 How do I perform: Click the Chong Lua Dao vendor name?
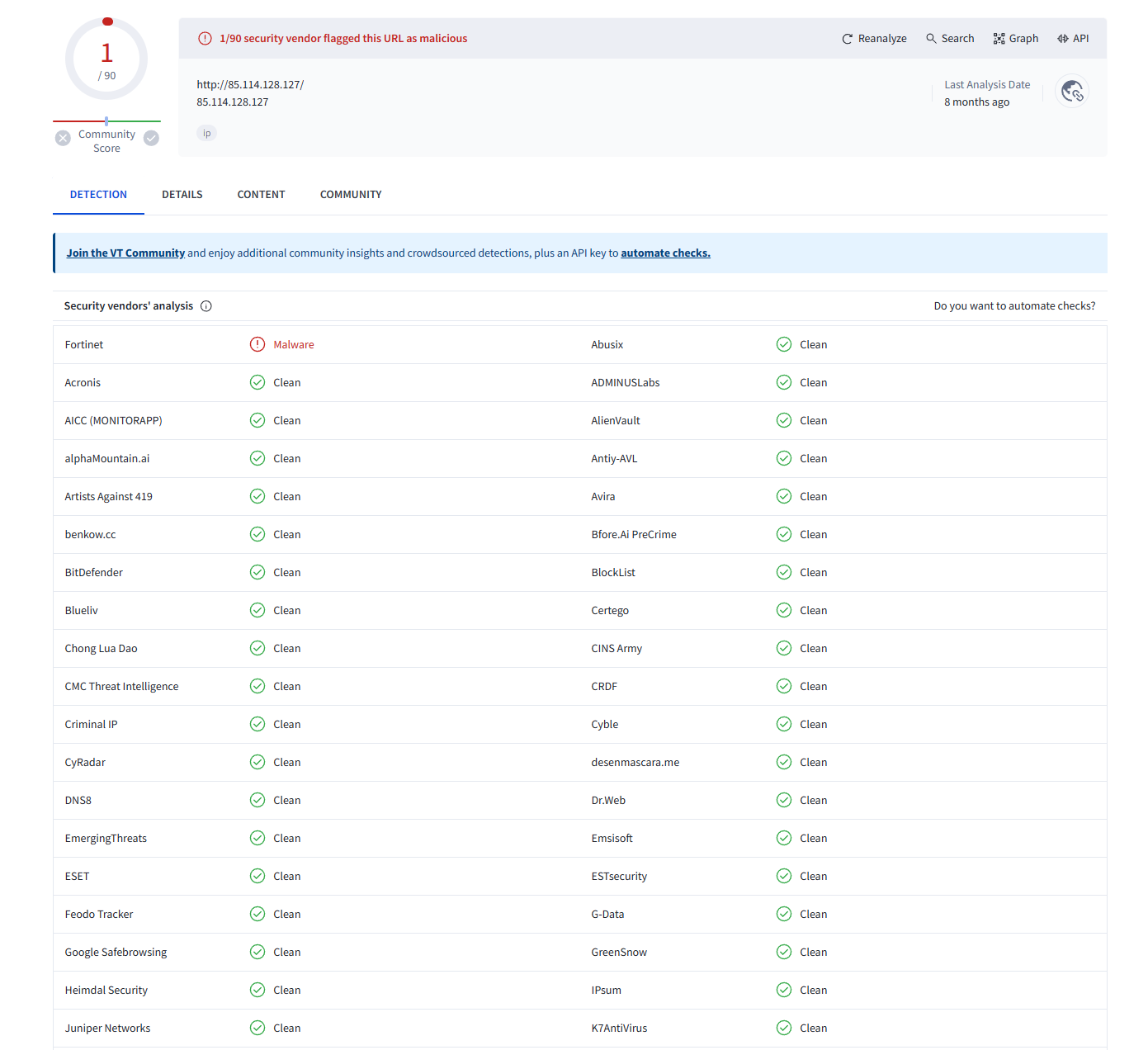point(101,649)
